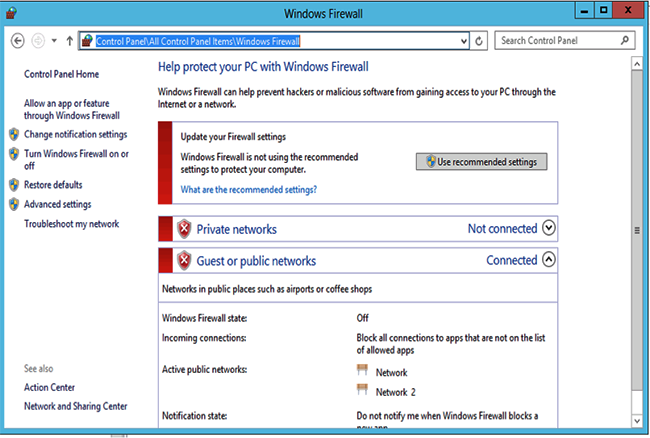Open What are the recommended settings link
650x438 pixels.
pos(249,189)
